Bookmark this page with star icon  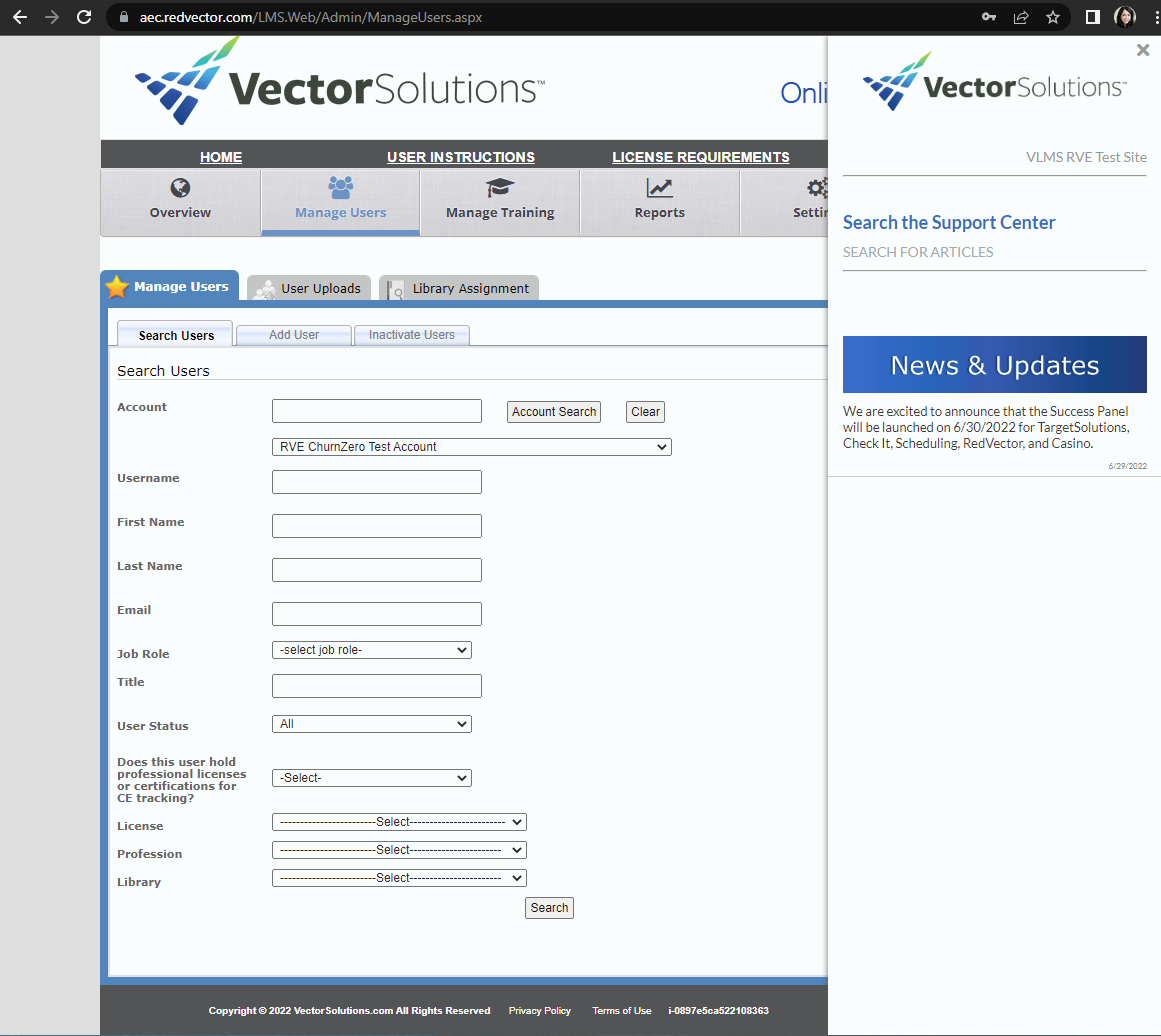point(1053,17)
